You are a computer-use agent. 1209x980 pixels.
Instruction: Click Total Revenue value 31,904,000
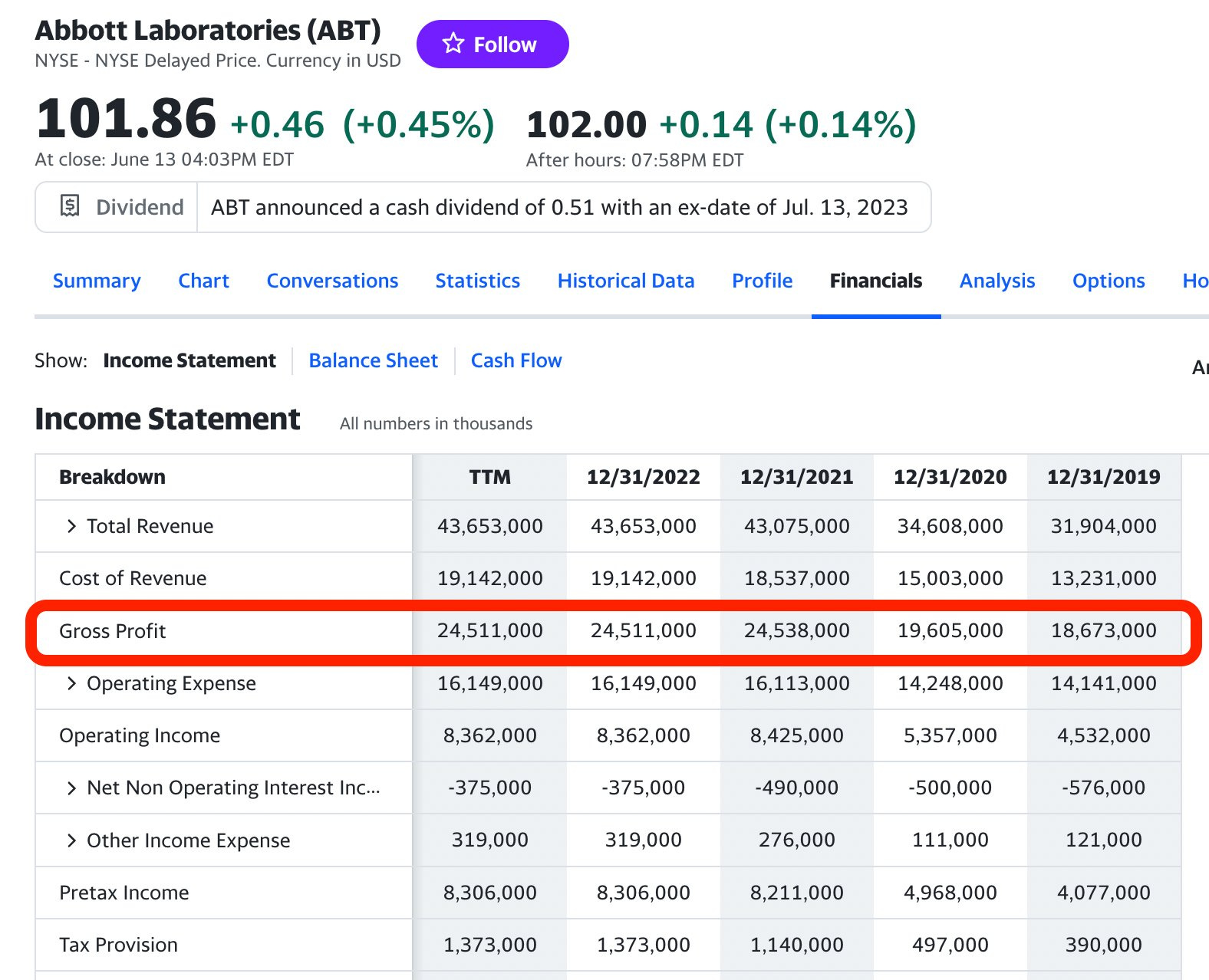(x=1103, y=526)
